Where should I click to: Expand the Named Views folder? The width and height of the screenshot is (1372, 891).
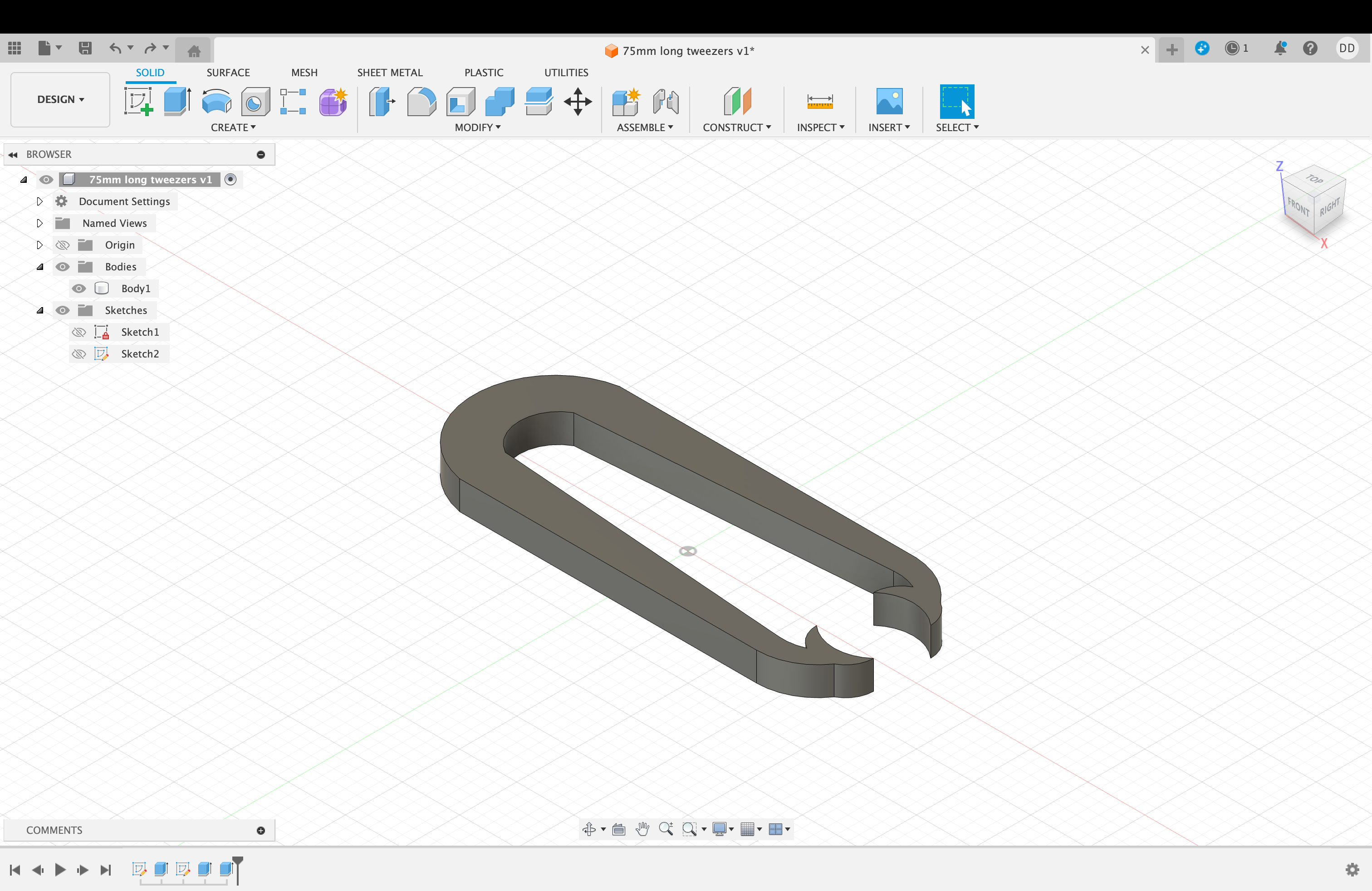pos(39,223)
